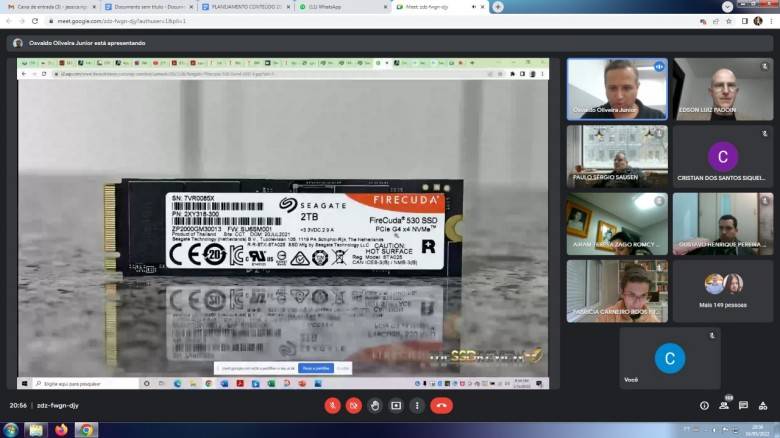
Task: Close the WhatsApp tab
Action: click(386, 7)
